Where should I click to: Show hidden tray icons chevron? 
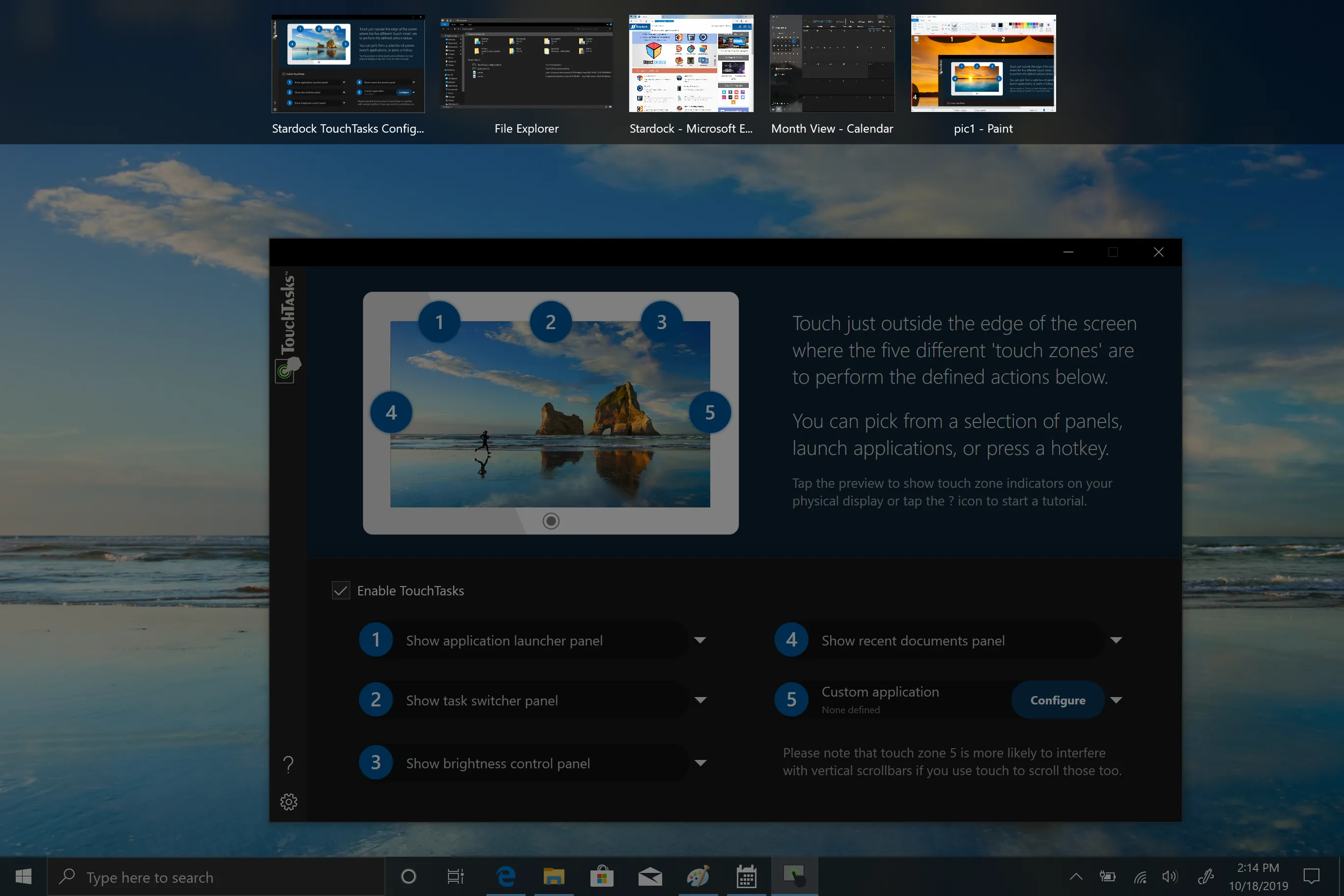point(1076,876)
